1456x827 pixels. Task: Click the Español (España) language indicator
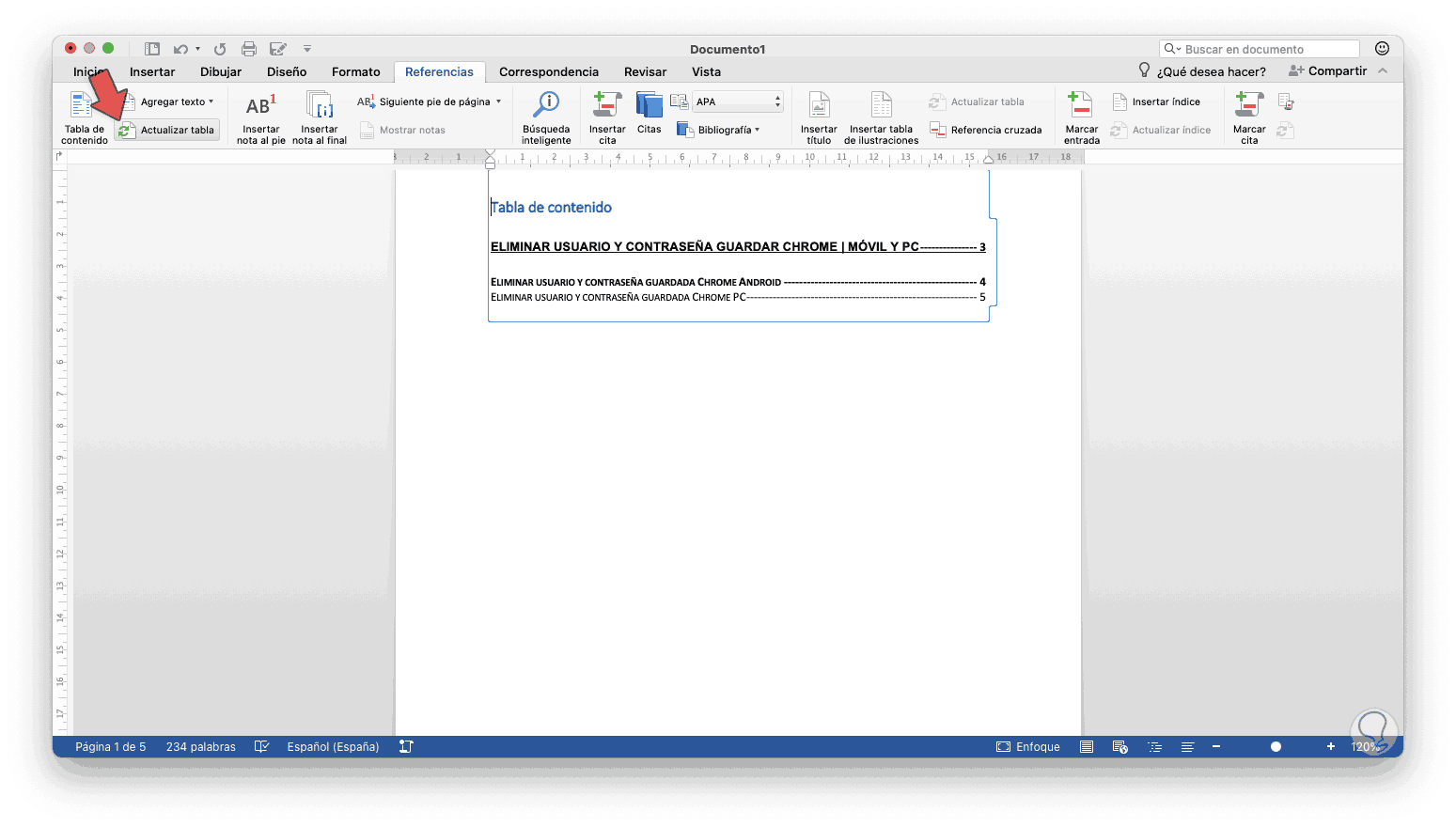pos(333,747)
